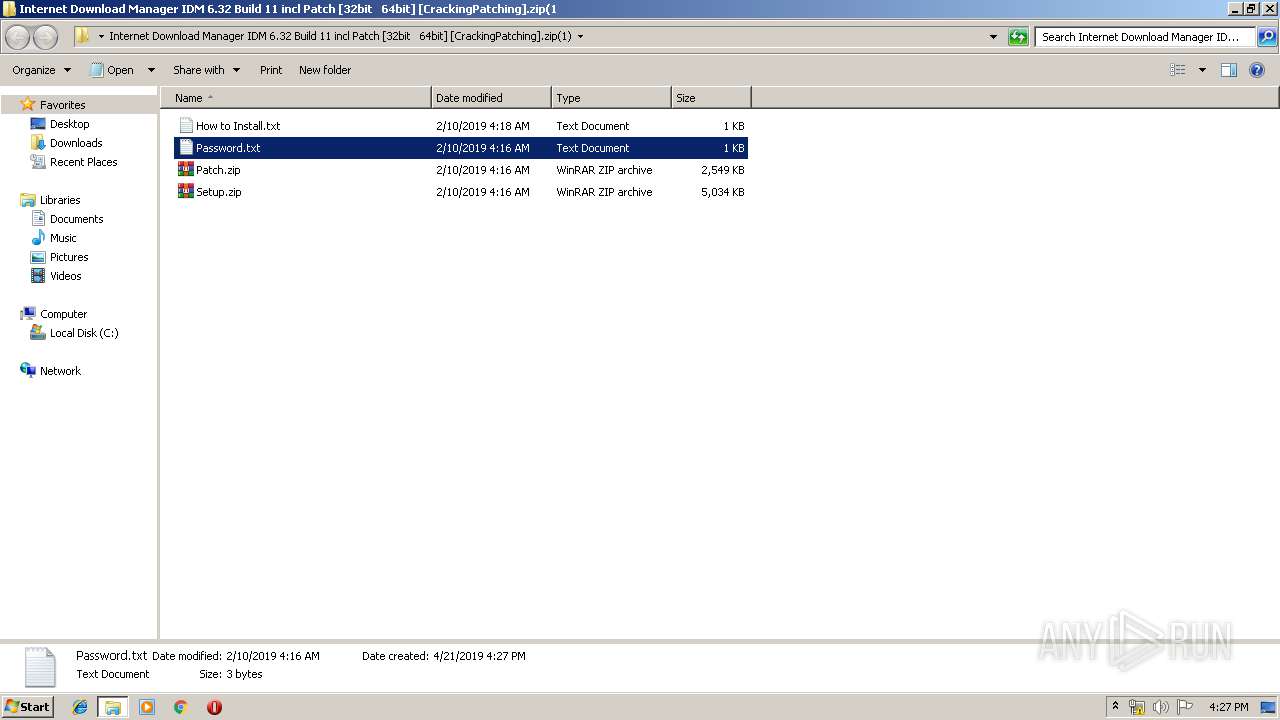1280x720 pixels.
Task: Launch Google Chrome from taskbar
Action: point(181,707)
